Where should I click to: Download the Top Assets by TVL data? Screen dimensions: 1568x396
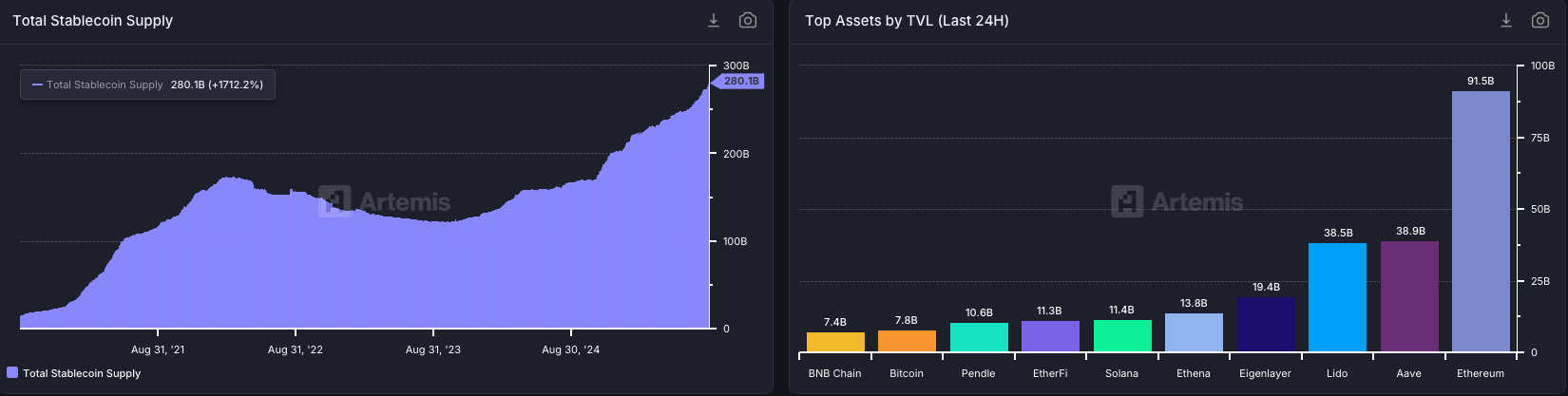coord(1505,20)
